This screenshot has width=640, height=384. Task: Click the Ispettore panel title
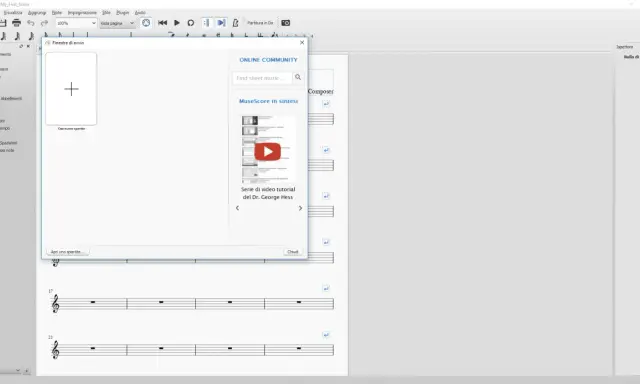(624, 47)
